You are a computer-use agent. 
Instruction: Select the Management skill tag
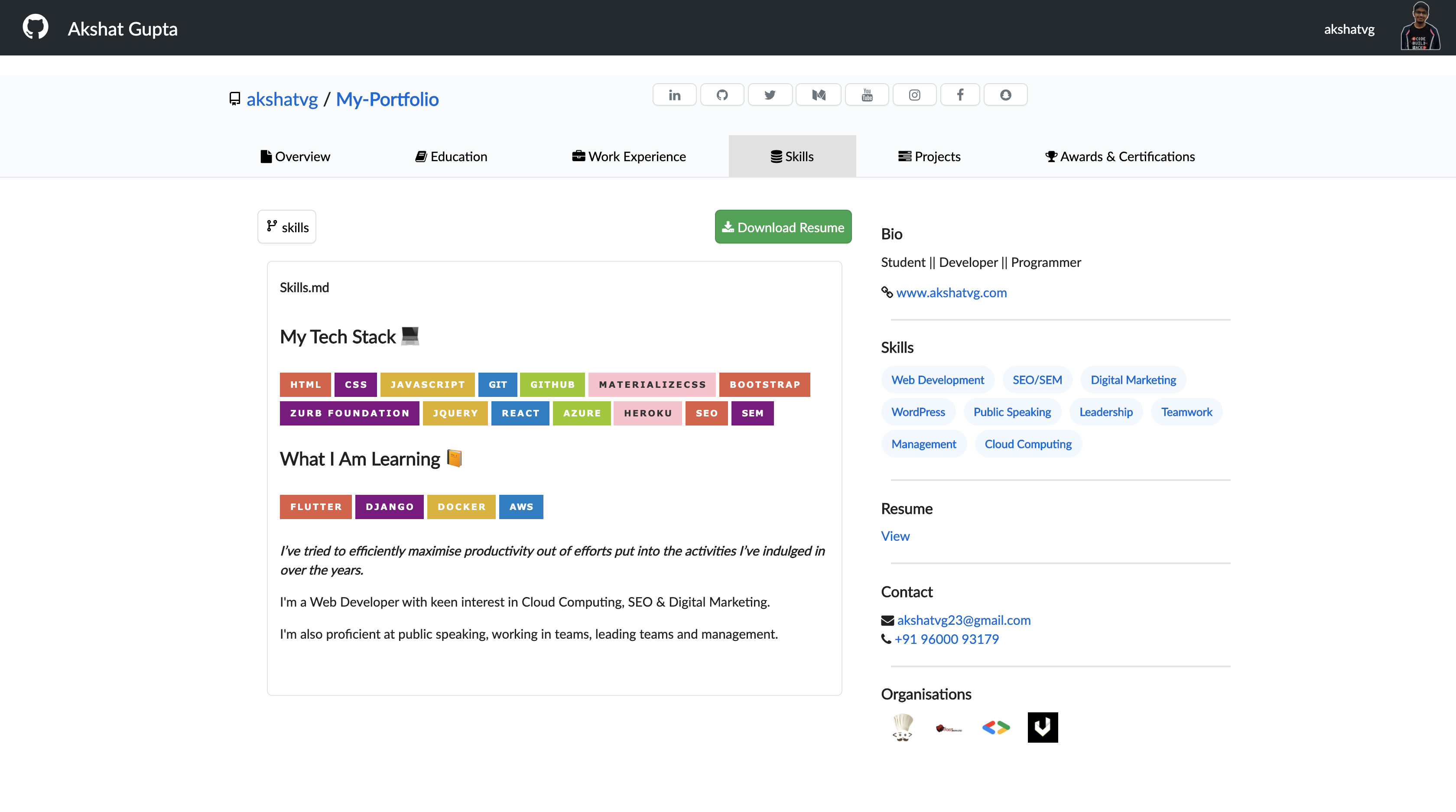click(x=923, y=445)
